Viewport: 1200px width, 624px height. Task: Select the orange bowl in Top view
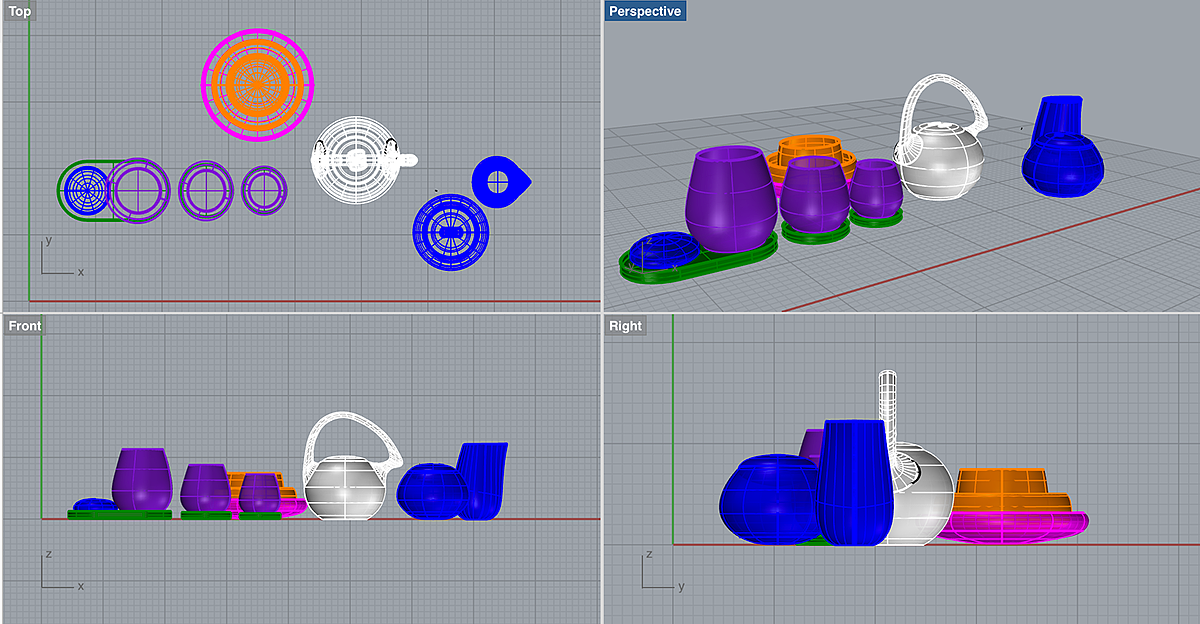tap(258, 84)
